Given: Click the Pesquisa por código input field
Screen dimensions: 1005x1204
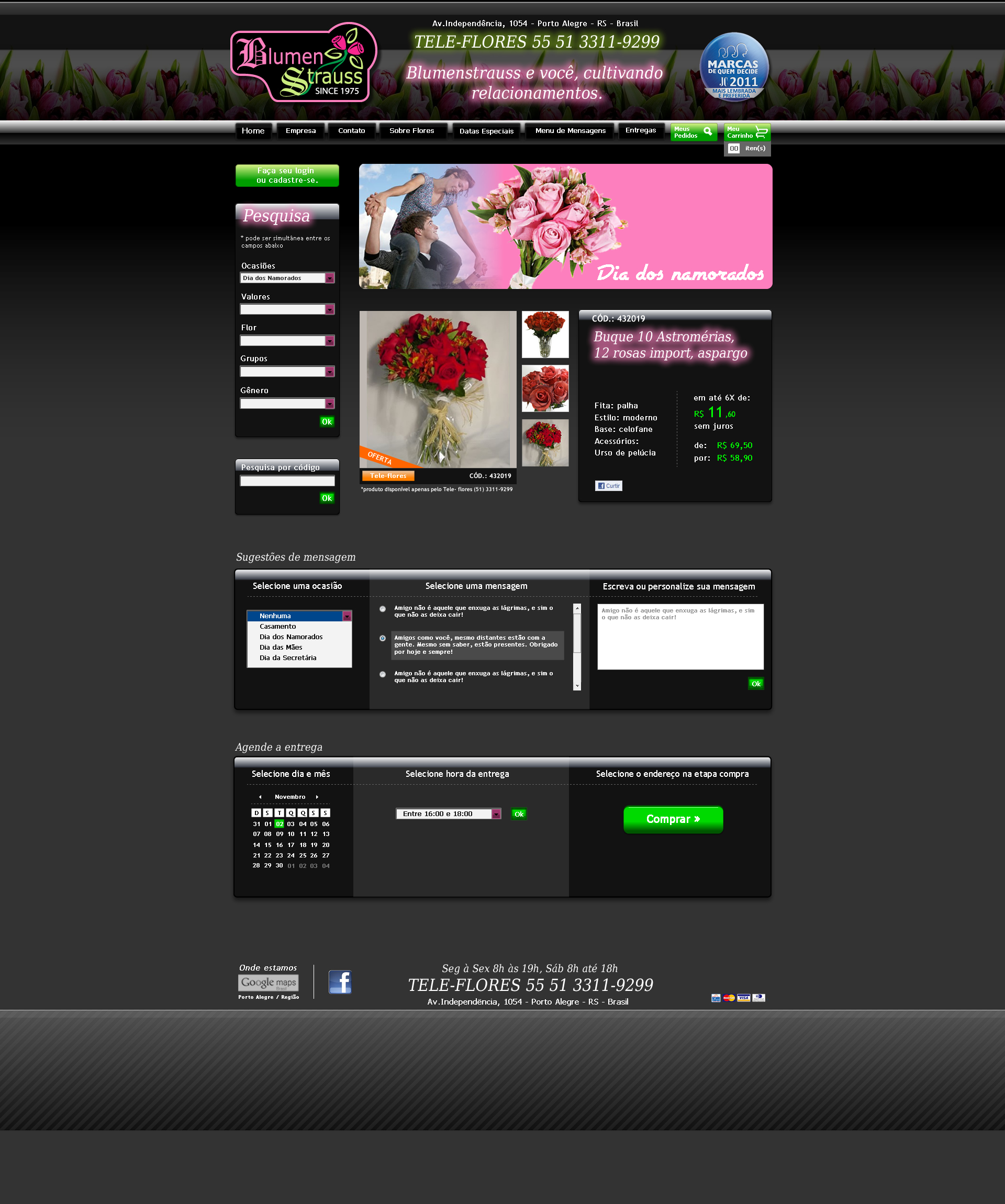Looking at the screenshot, I should [287, 481].
